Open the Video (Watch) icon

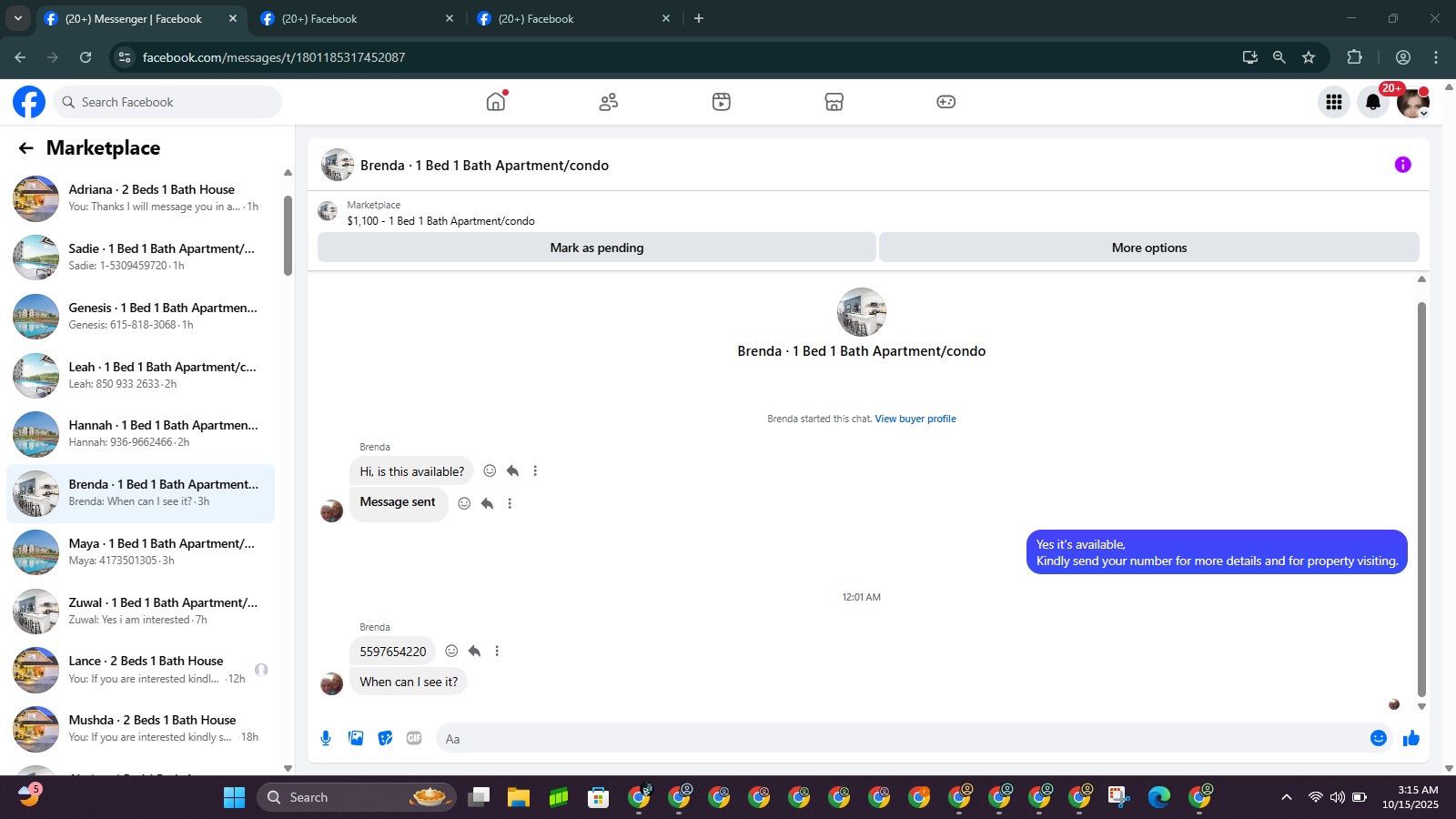722,102
